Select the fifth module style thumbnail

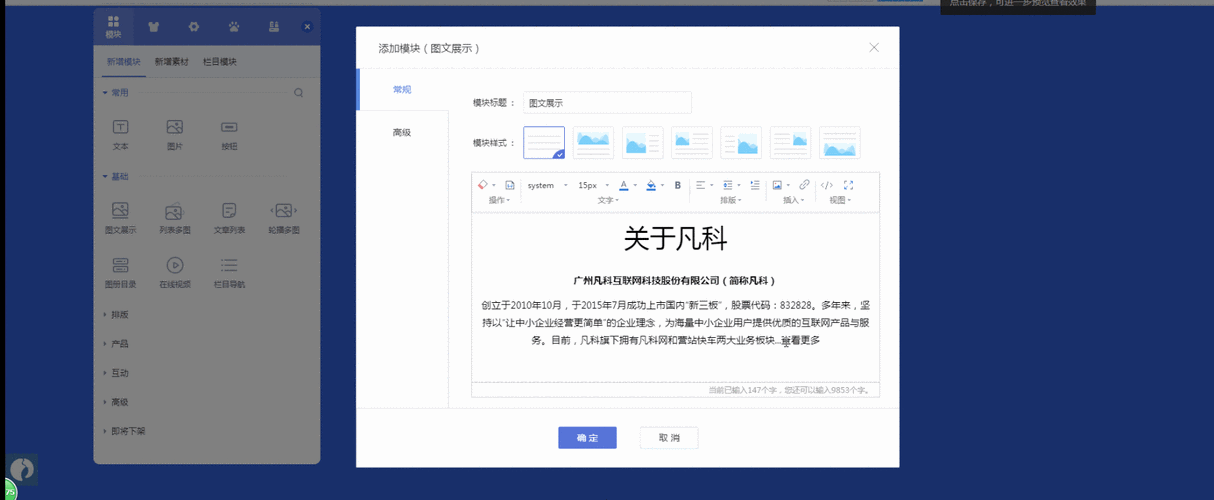pos(741,143)
